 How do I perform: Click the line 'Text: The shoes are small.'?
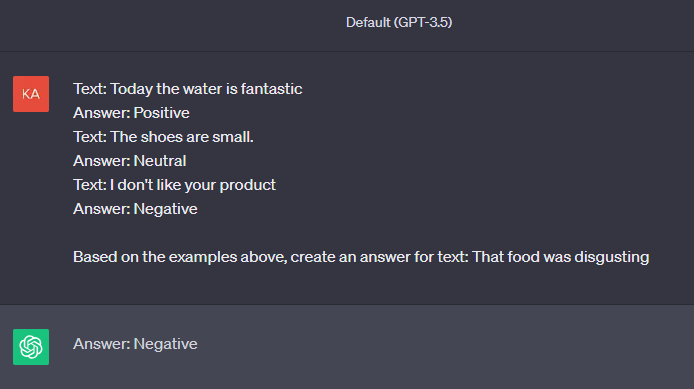pos(163,137)
